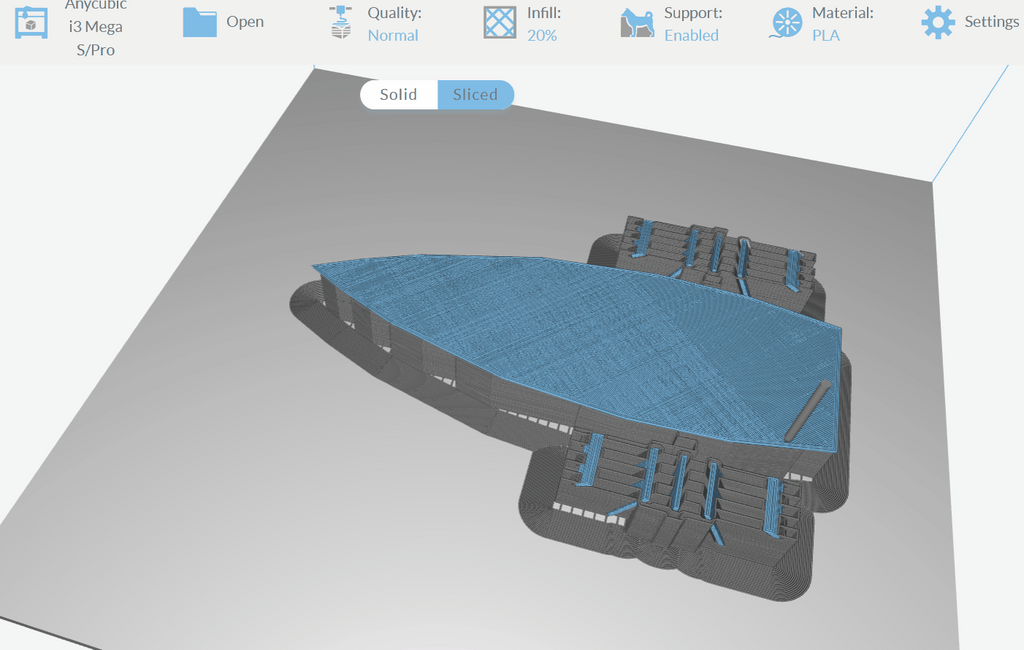Open a model file via Open label

[x=245, y=22]
